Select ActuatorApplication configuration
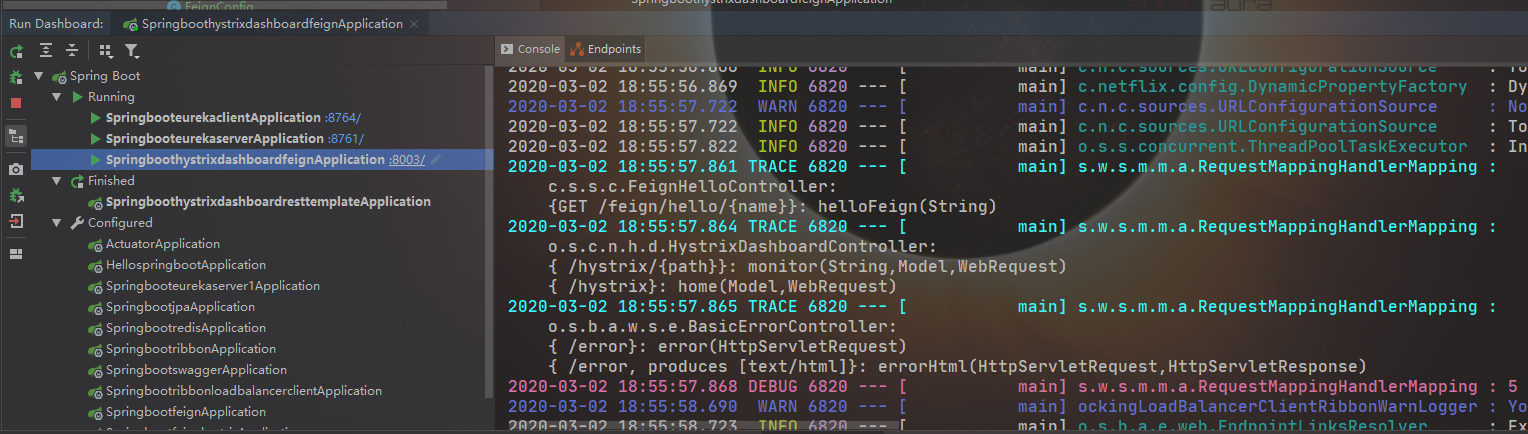This screenshot has height=434, width=1528. point(163,244)
